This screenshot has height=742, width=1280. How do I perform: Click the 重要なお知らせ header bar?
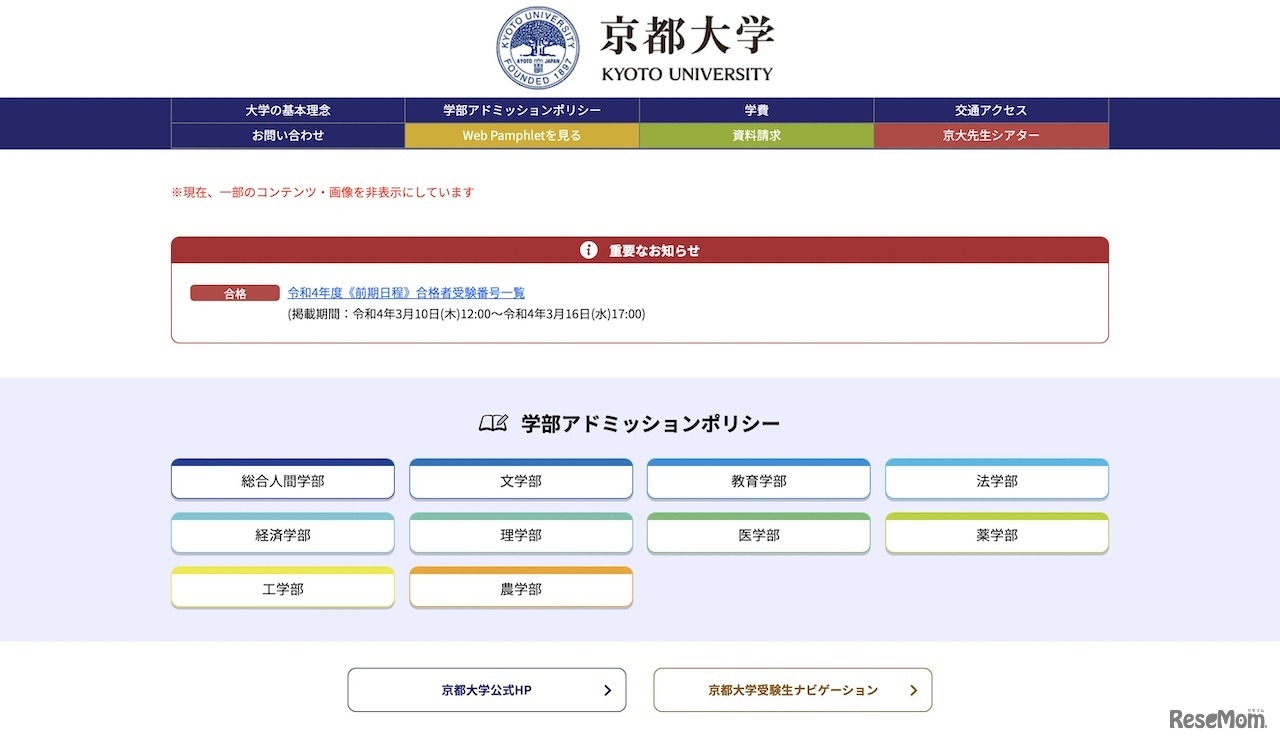tap(640, 250)
